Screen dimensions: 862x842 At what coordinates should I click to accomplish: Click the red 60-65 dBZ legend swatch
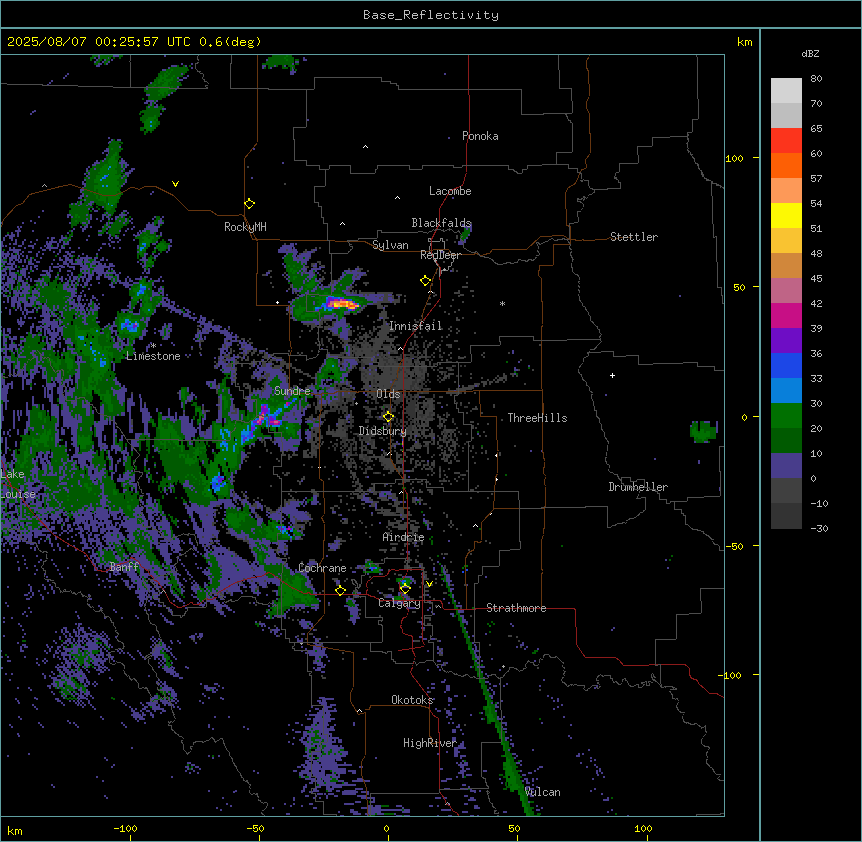pos(786,141)
